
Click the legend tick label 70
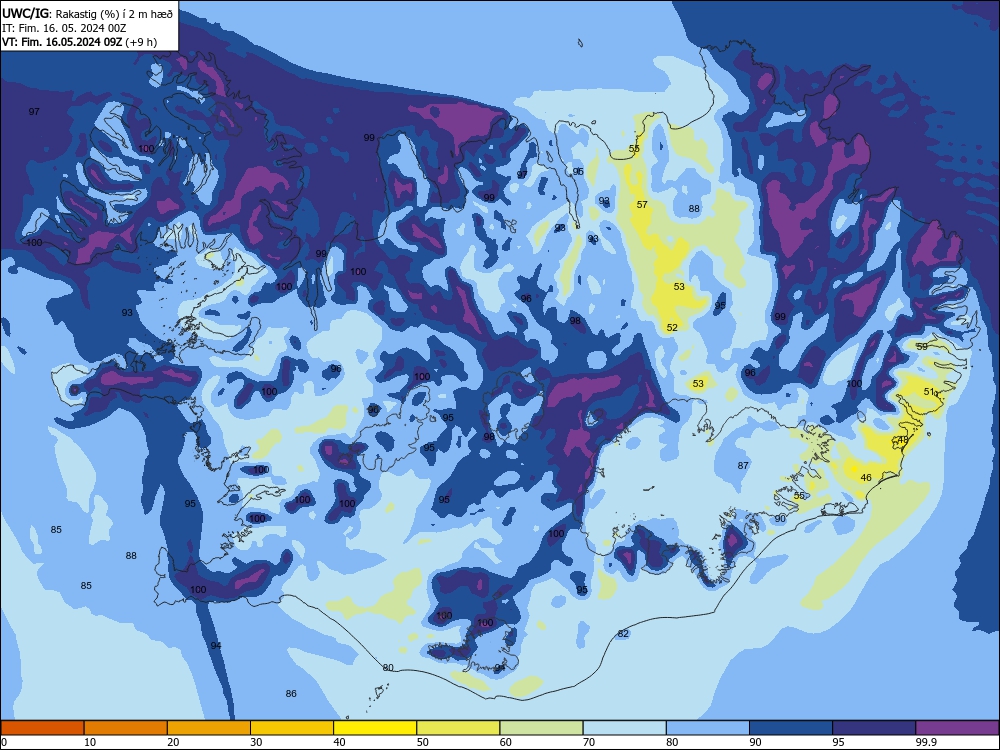coord(589,742)
